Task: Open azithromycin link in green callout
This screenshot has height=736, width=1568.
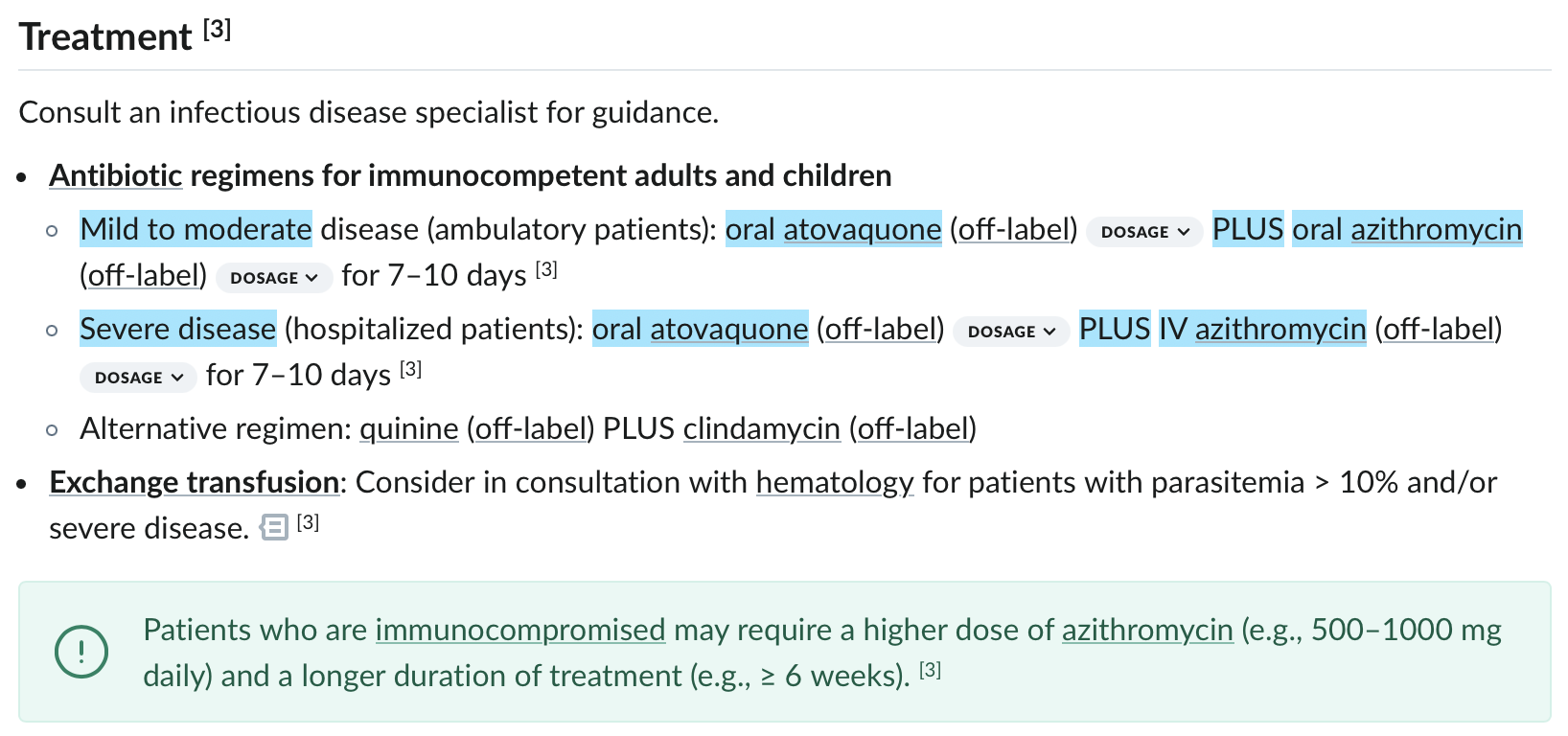Action: (x=1147, y=631)
